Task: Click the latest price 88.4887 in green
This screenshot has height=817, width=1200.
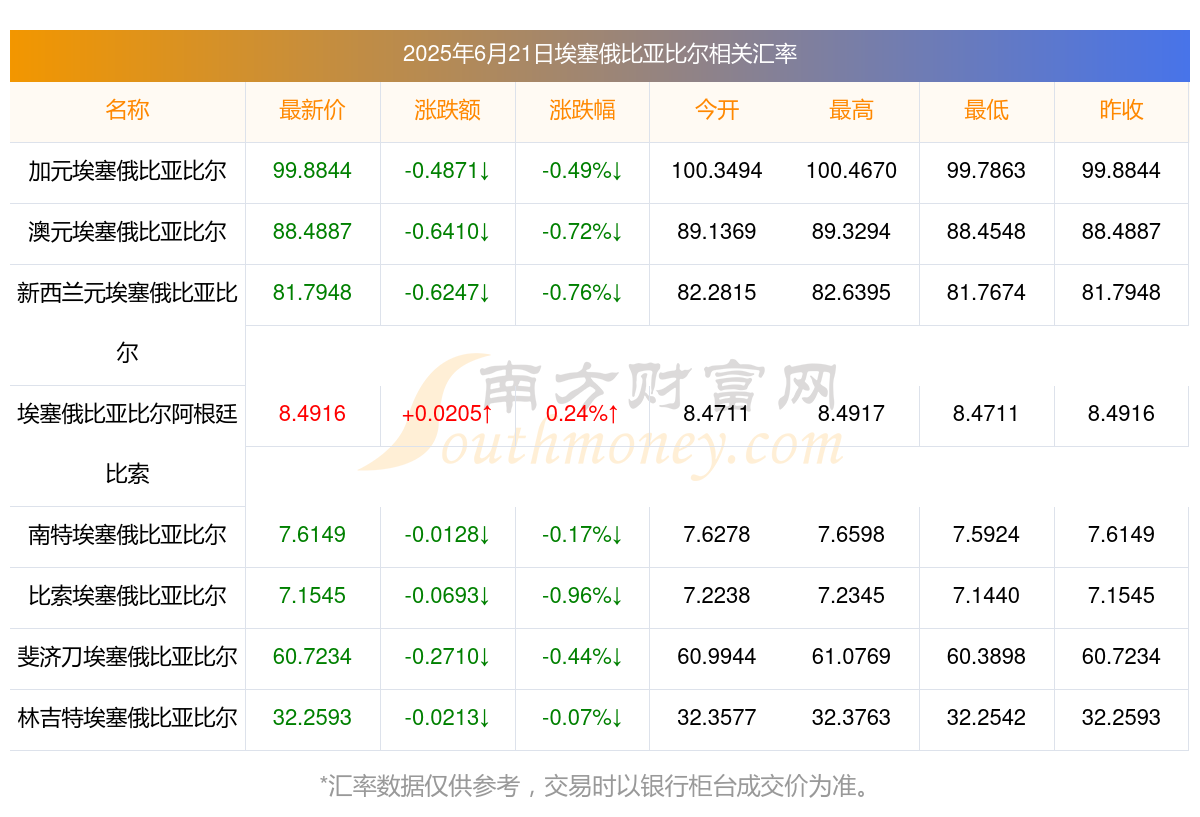Action: [x=312, y=232]
